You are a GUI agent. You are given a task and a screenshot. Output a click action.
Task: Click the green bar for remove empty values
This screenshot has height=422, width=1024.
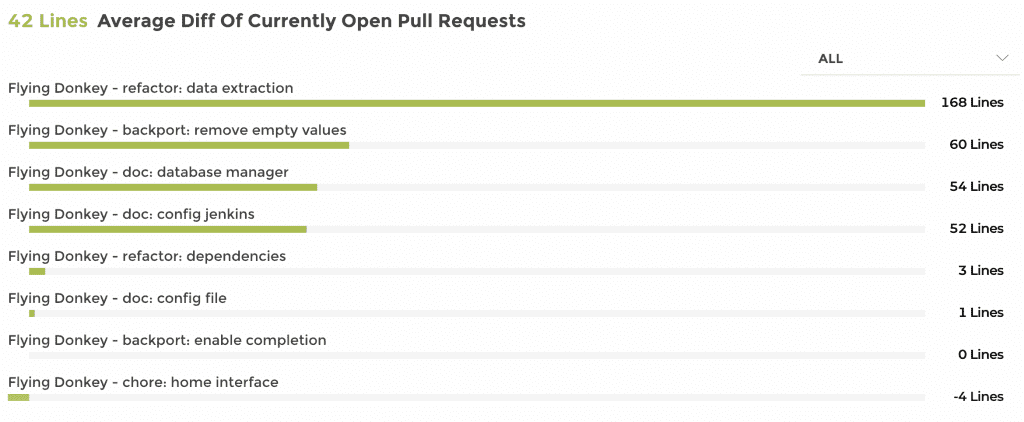[189, 145]
